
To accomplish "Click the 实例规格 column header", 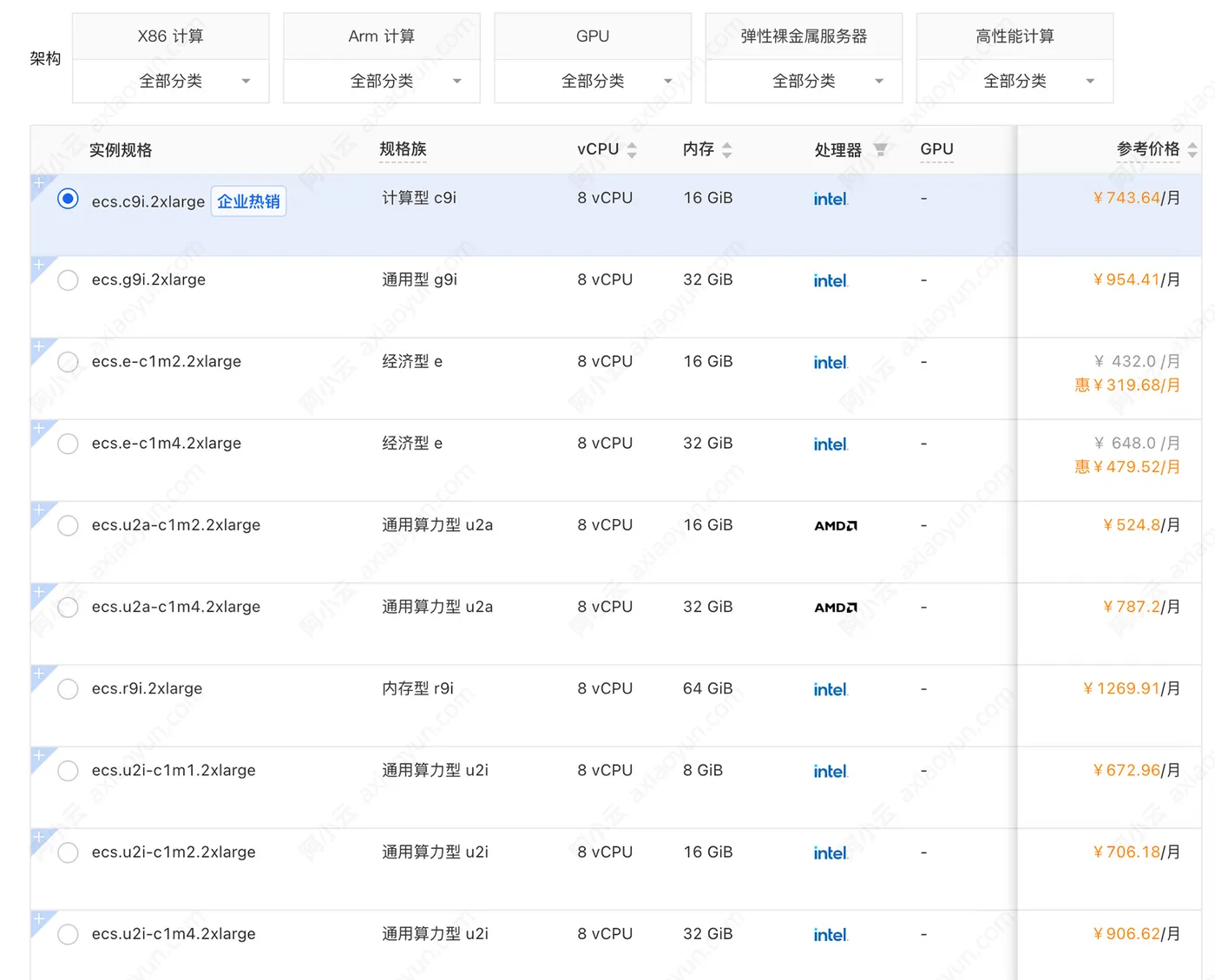I will 121,150.
